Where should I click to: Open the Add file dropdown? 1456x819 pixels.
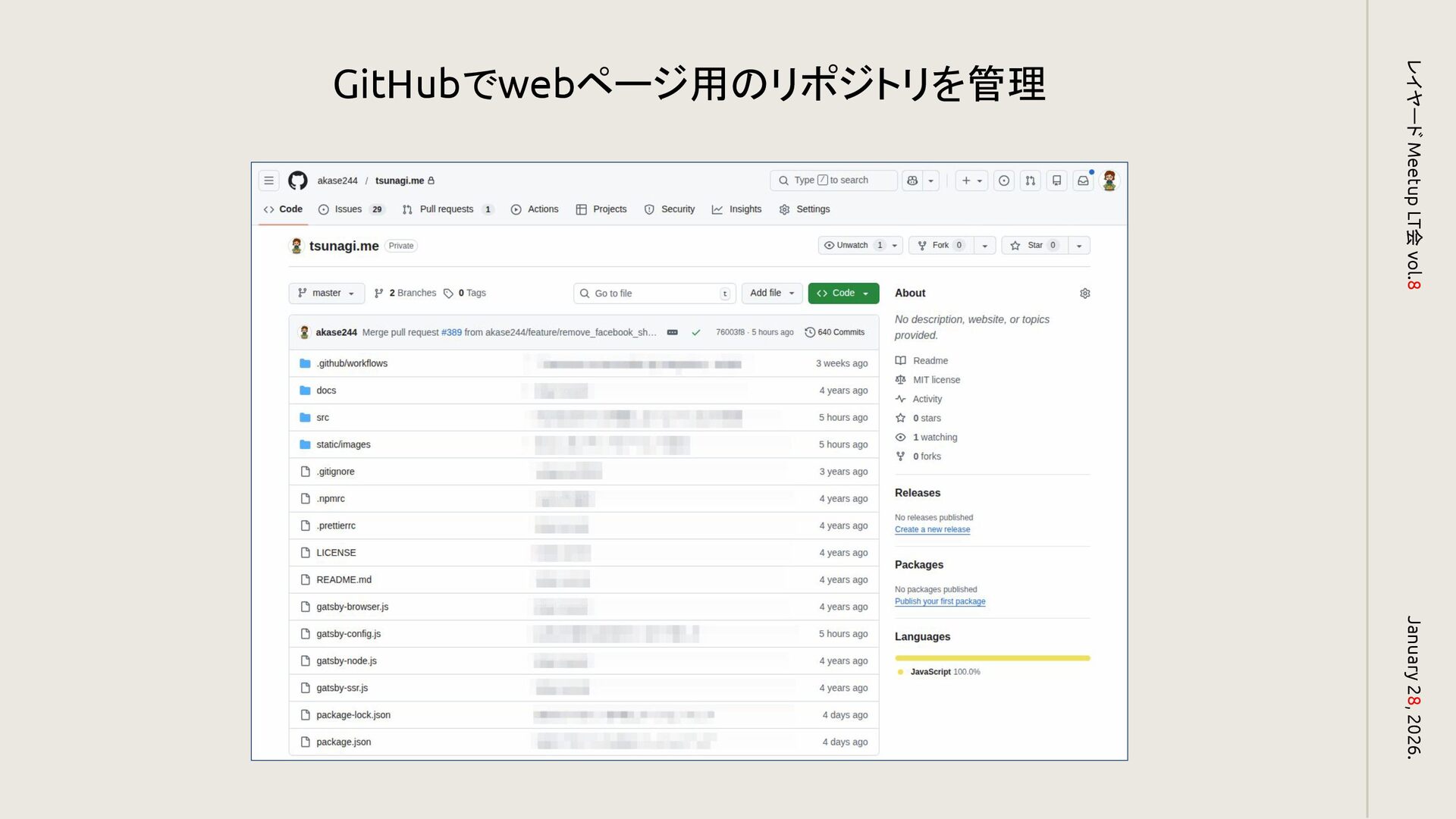[x=771, y=293]
